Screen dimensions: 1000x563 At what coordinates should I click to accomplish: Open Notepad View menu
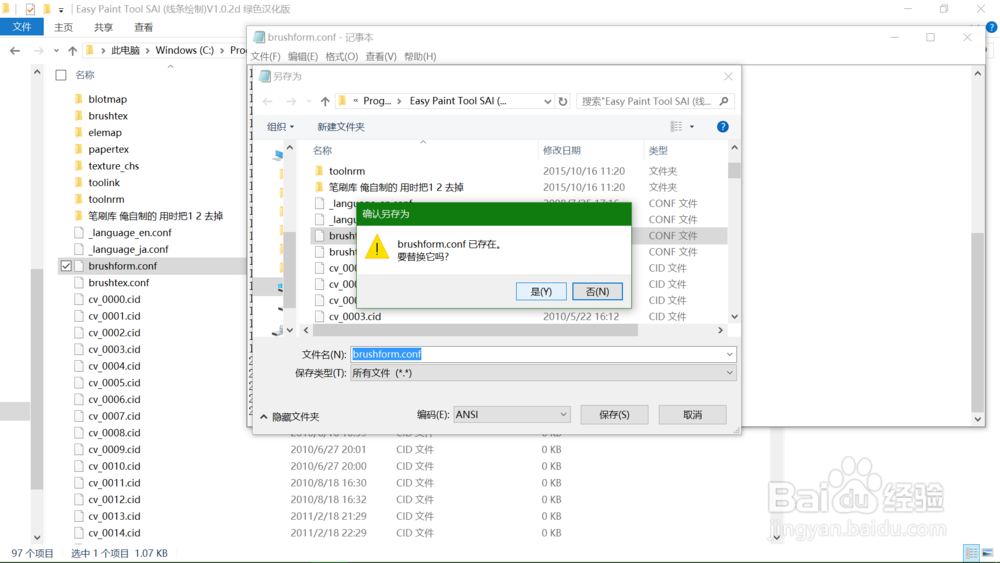[x=381, y=57]
